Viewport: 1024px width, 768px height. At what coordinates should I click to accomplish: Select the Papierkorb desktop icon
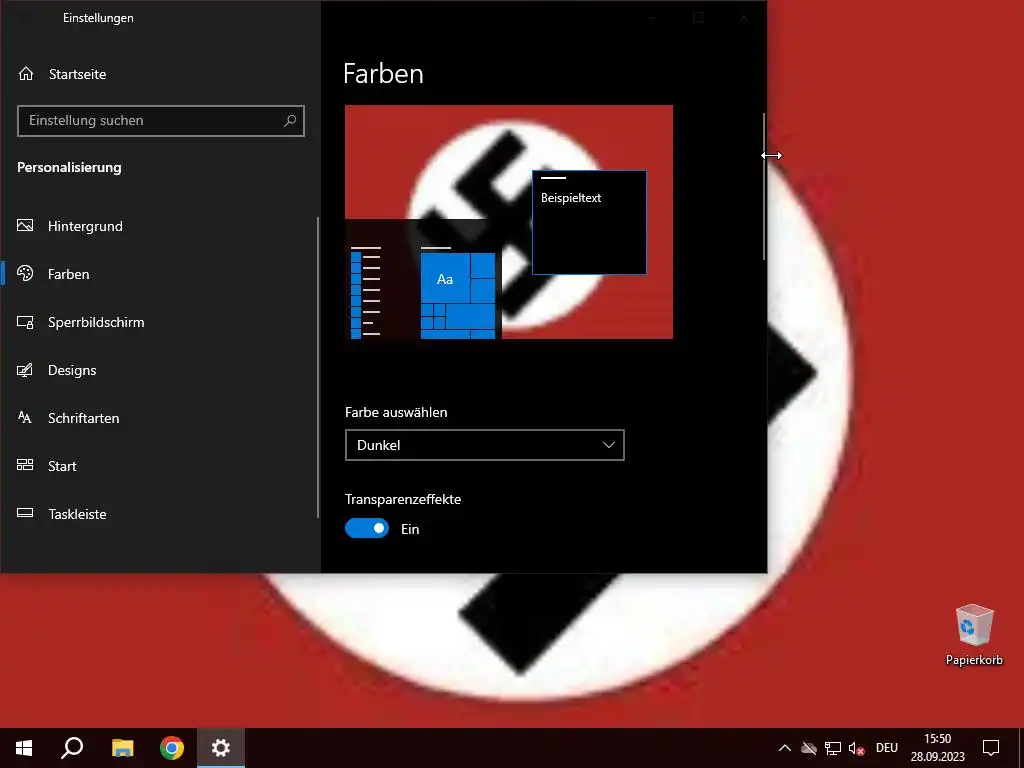[x=974, y=635]
